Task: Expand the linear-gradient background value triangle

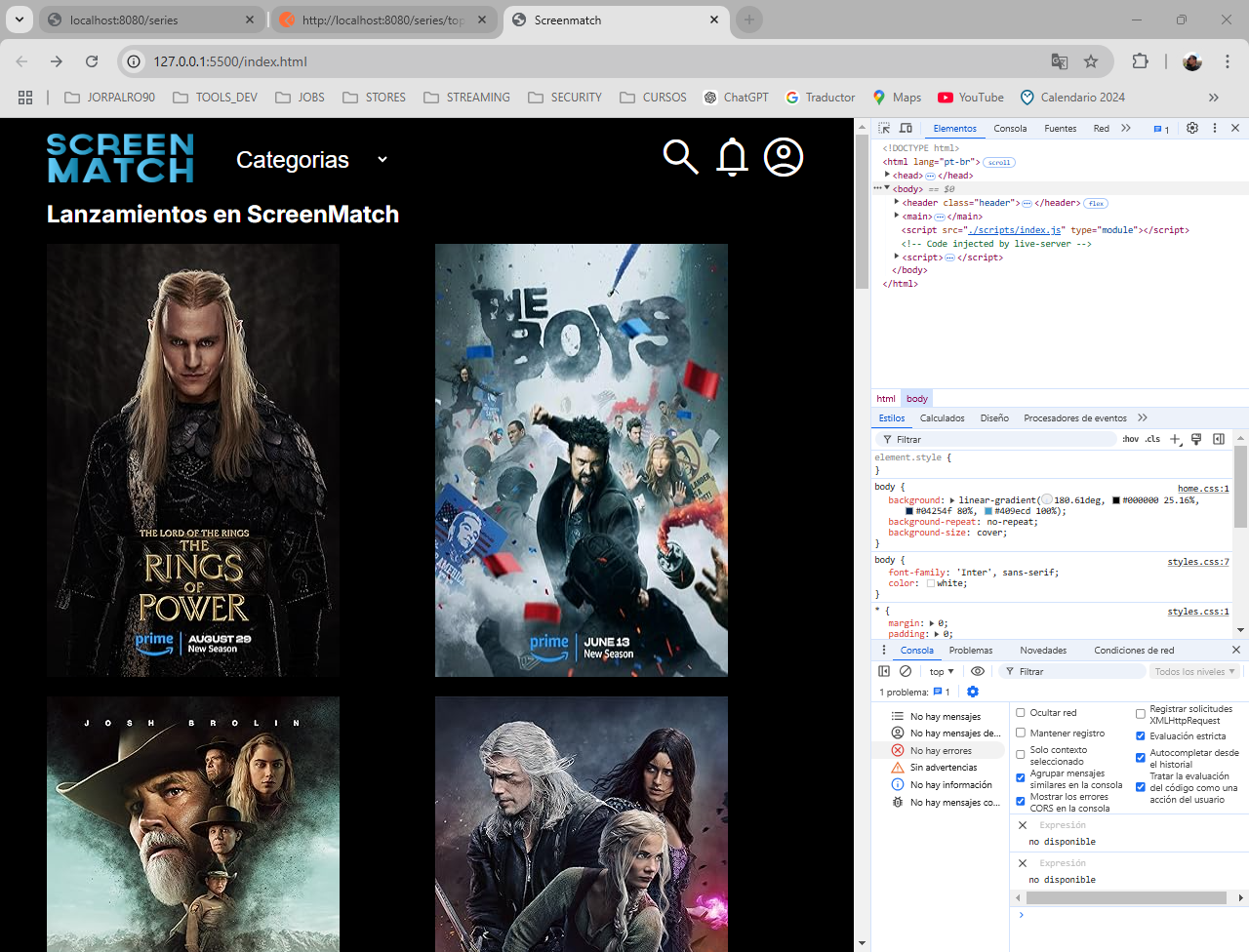Action: 952,500
